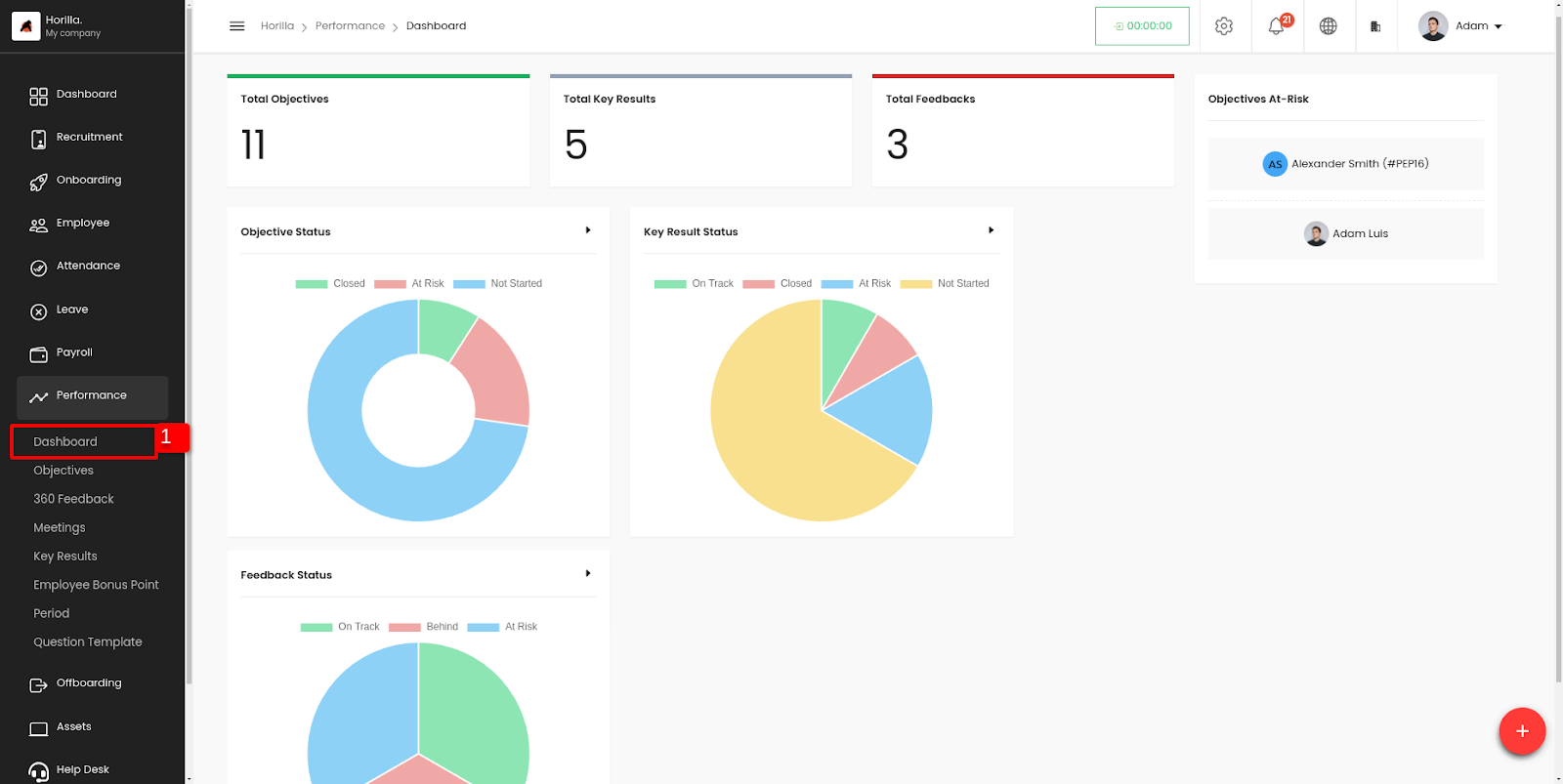The height and width of the screenshot is (784, 1563).
Task: Toggle the hamburger sidebar menu icon
Action: 236,26
